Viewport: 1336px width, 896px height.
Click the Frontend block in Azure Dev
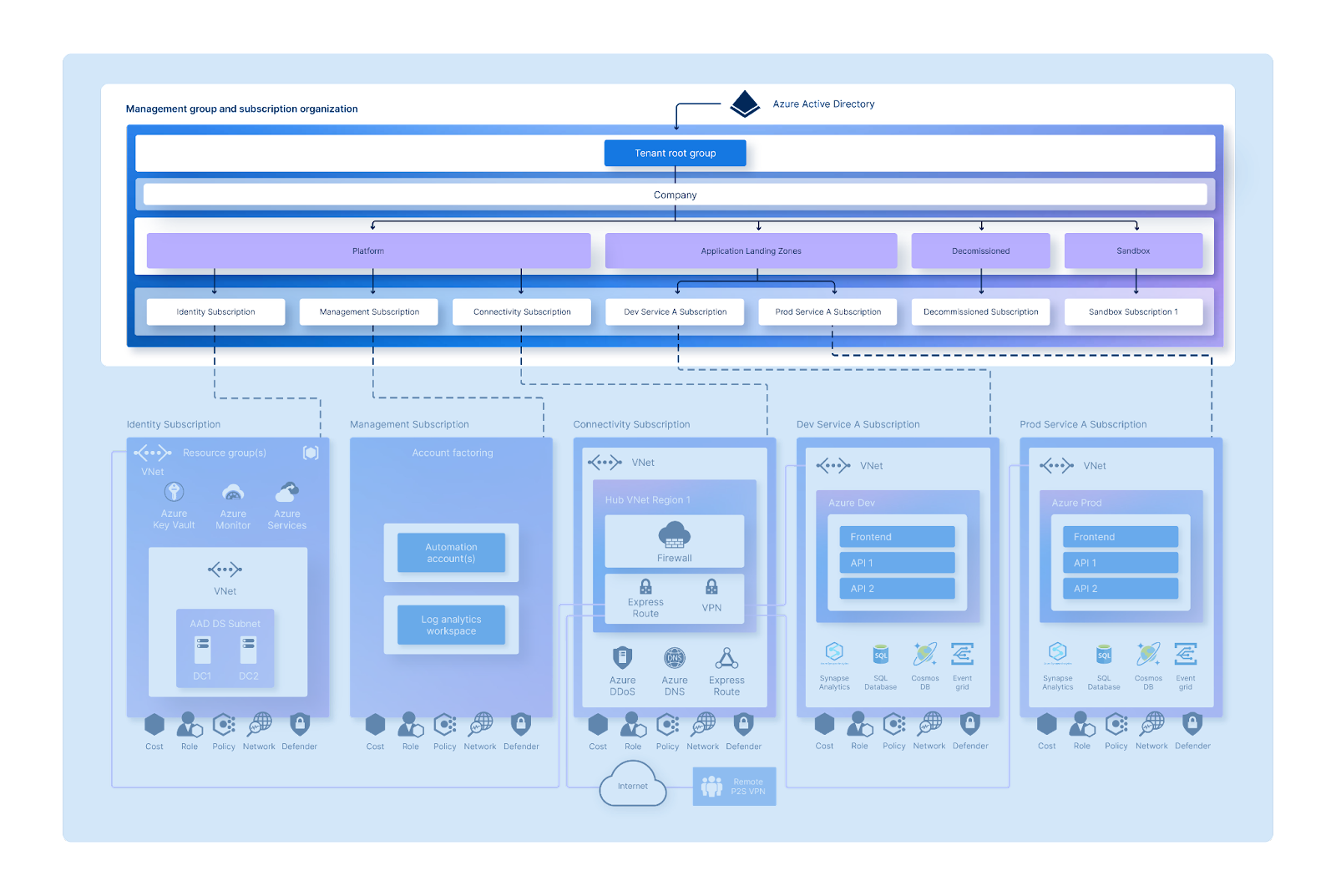point(898,537)
